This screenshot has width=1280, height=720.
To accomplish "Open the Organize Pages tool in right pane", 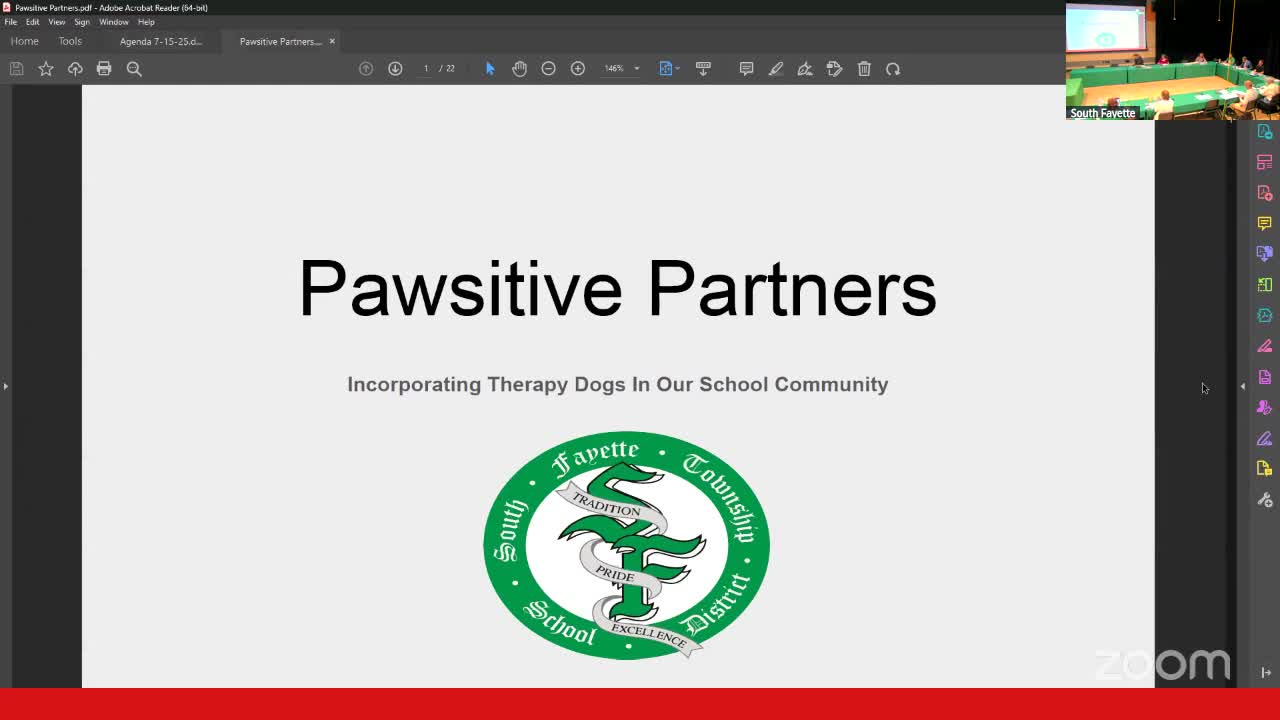I will pos(1264,162).
